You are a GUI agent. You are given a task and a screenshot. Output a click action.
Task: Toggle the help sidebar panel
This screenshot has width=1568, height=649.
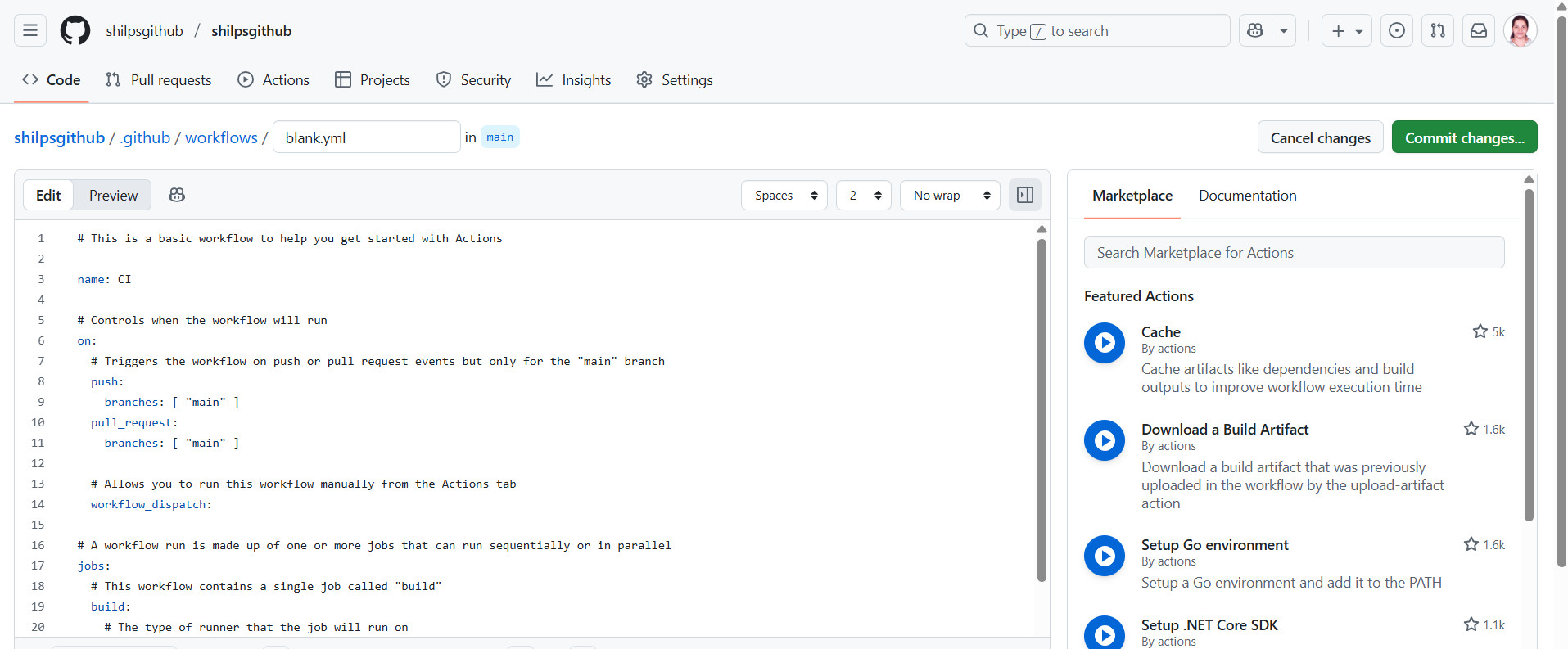click(x=1024, y=195)
